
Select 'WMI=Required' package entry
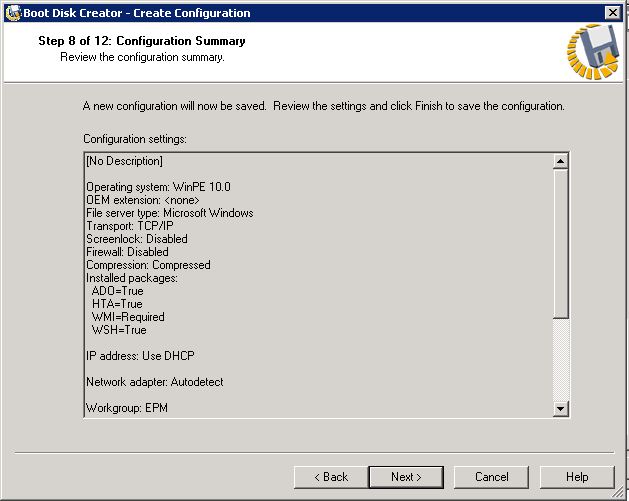pyautogui.click(x=128, y=317)
